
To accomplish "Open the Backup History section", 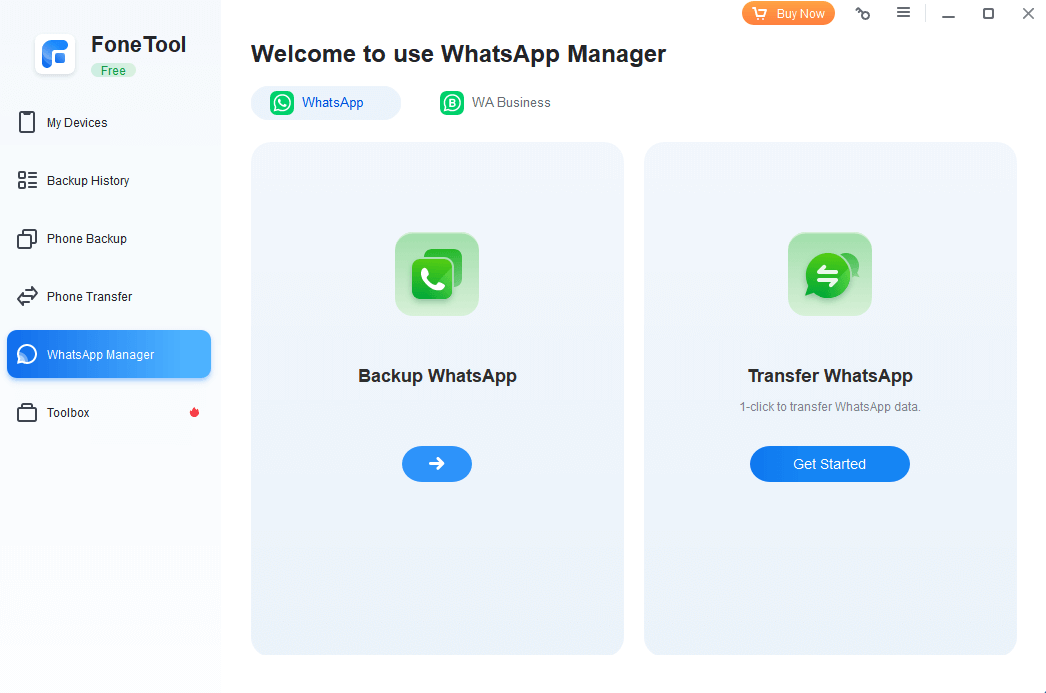I will click(x=87, y=181).
